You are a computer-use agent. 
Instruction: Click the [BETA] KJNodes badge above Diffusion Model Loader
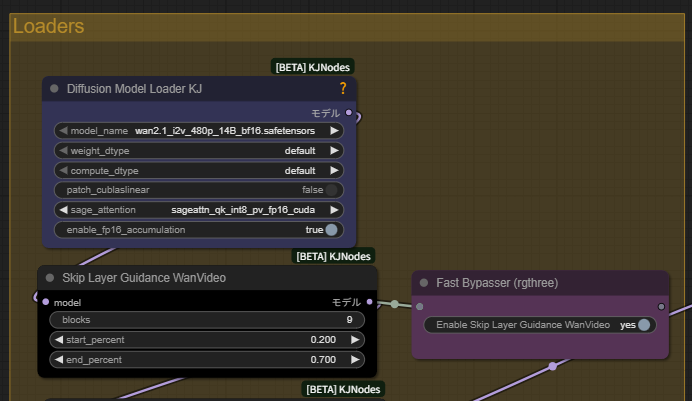(312, 67)
